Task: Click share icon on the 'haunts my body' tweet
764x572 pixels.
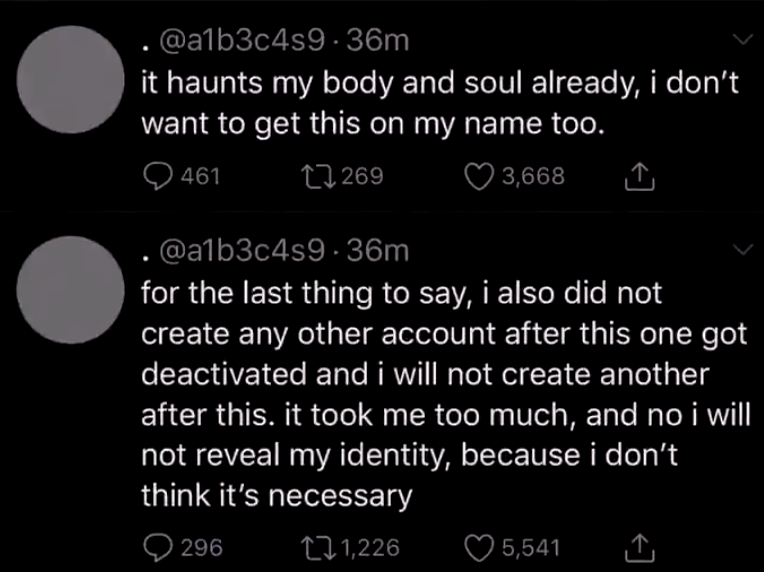Action: tap(636, 177)
